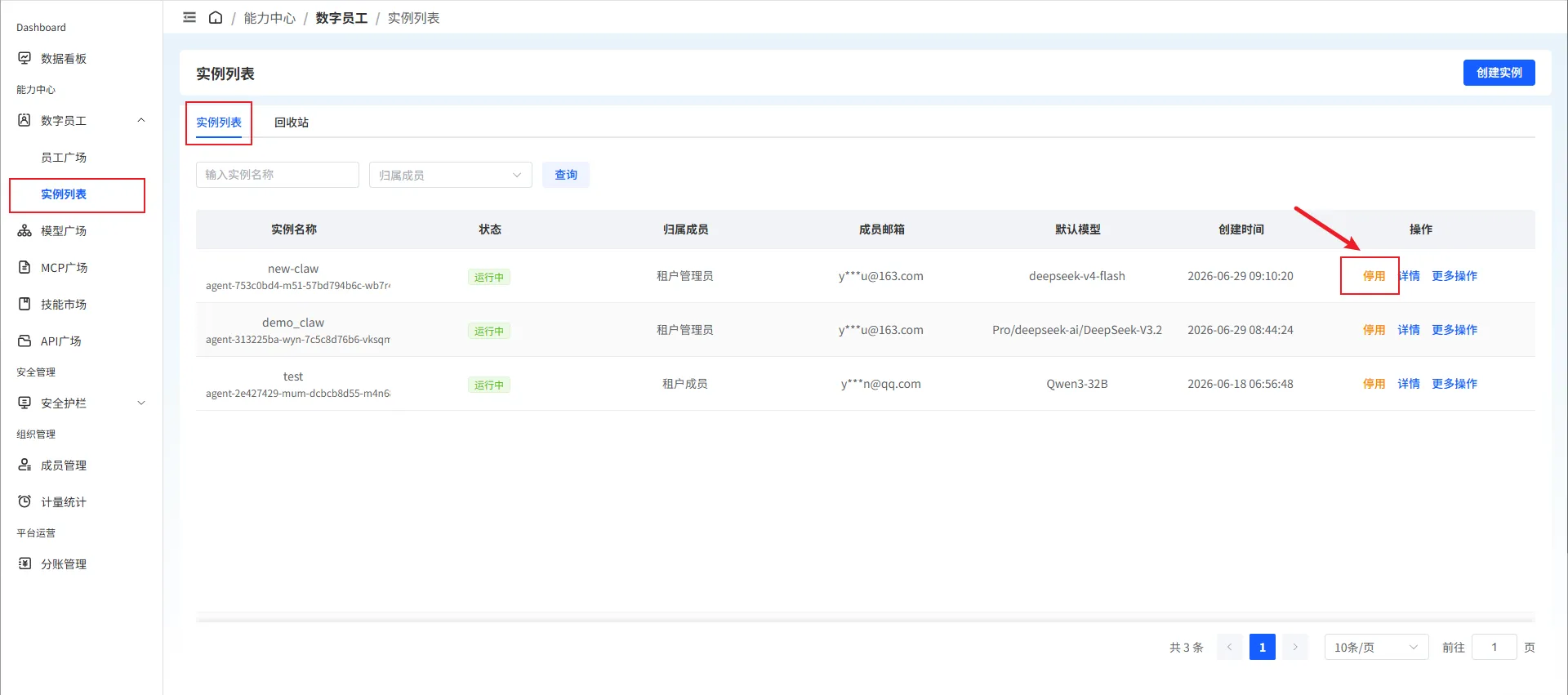Focus the 输入实例名称 search field
Image resolution: width=1568 pixels, height=695 pixels.
click(x=278, y=175)
